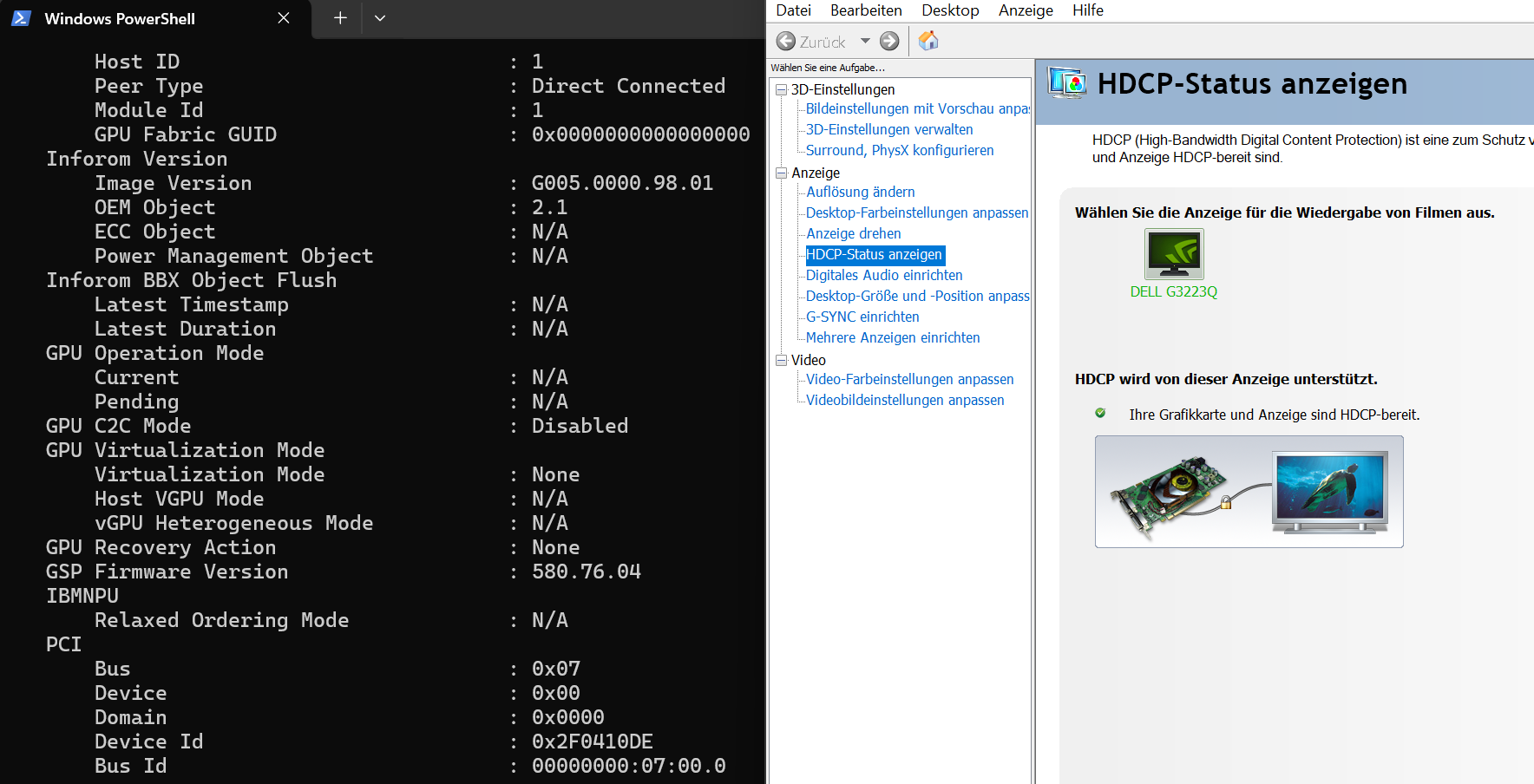Open a new terminal tab with plus
Screen dimensions: 1534x784
340,18
